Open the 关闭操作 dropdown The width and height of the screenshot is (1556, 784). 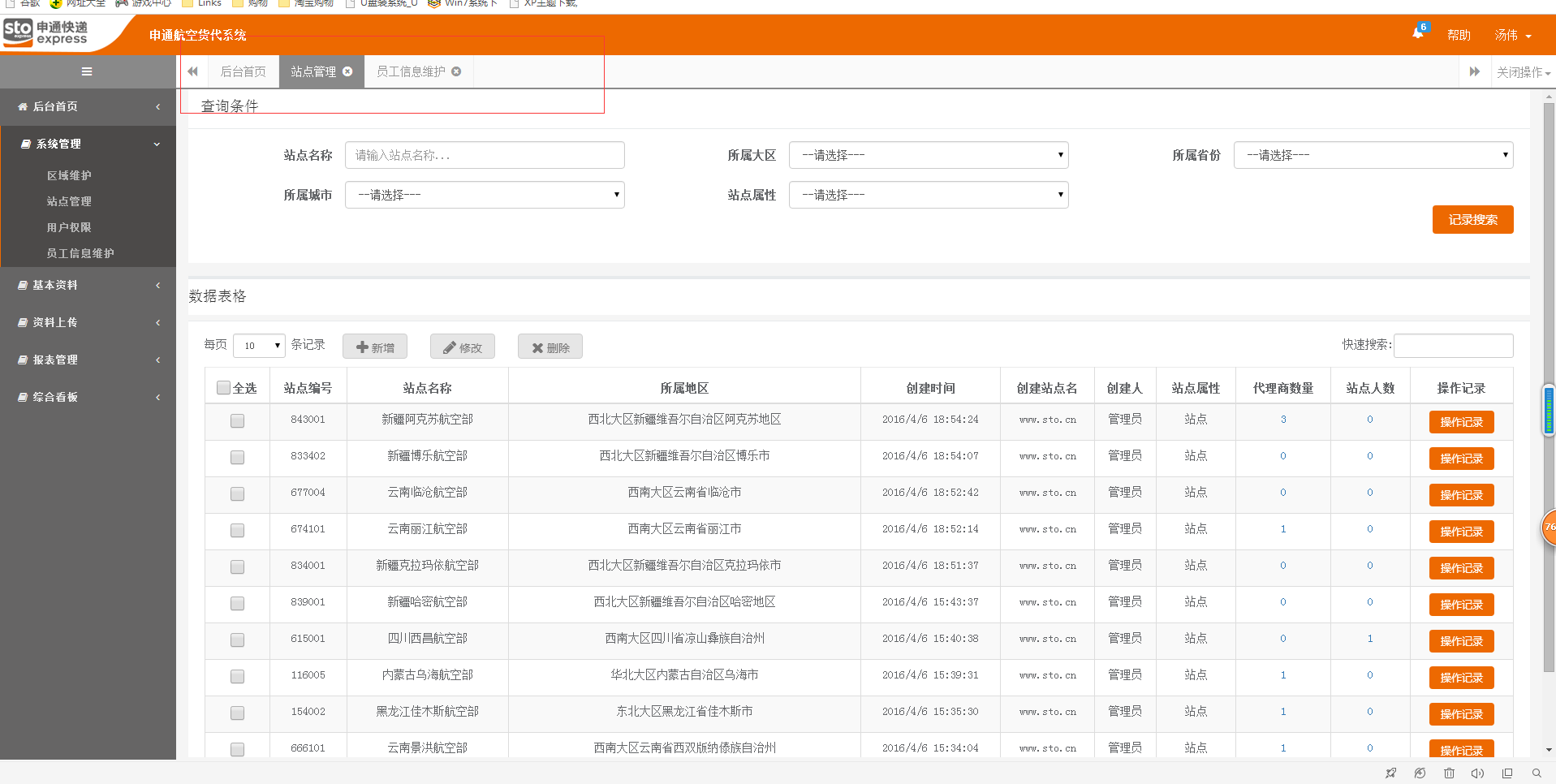click(x=1523, y=72)
